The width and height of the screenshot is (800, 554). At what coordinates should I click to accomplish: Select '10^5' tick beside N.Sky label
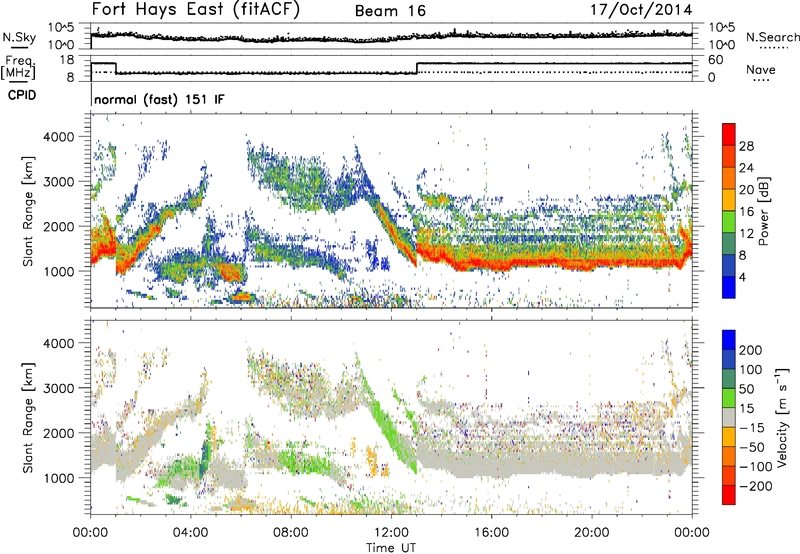pyautogui.click(x=61, y=28)
